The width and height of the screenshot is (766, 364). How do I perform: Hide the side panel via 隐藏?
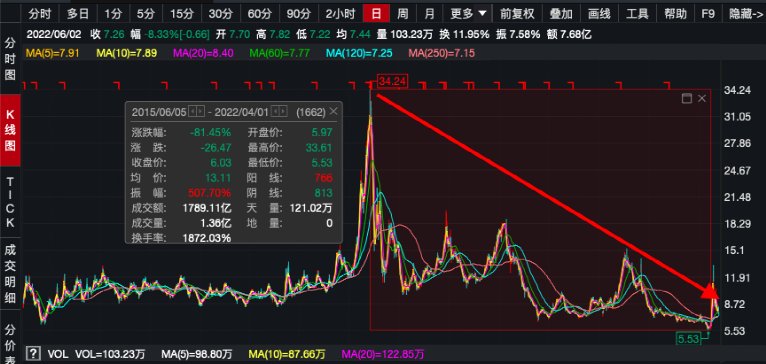[x=745, y=13]
